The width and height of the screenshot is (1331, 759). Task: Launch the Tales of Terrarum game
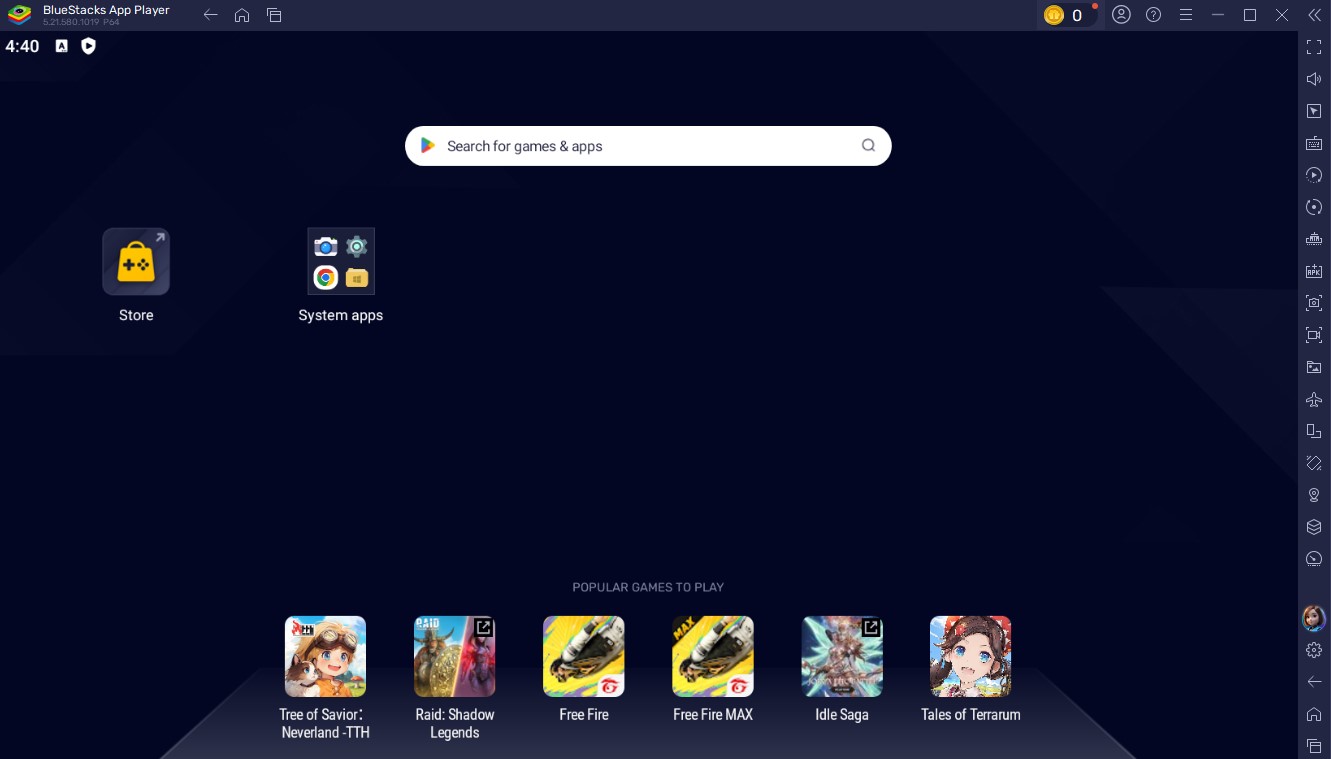[x=971, y=656]
